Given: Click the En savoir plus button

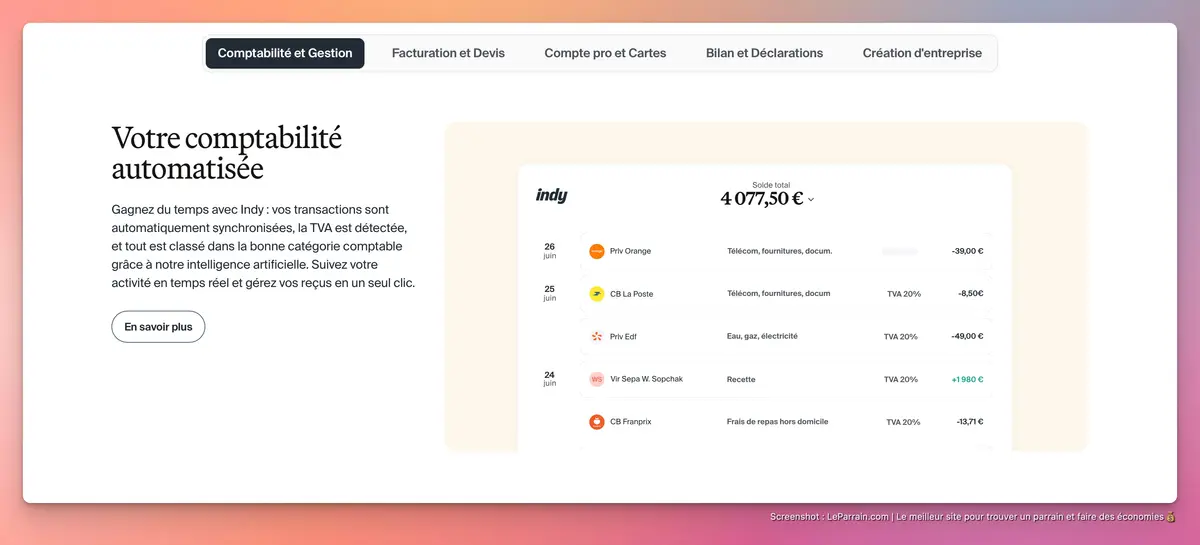Looking at the screenshot, I should coord(158,327).
